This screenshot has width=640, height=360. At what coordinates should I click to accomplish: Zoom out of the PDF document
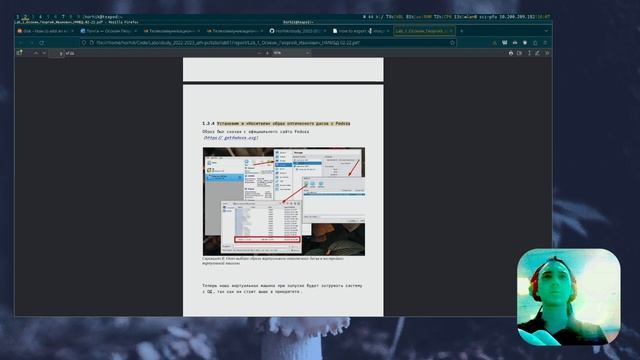[x=259, y=53]
